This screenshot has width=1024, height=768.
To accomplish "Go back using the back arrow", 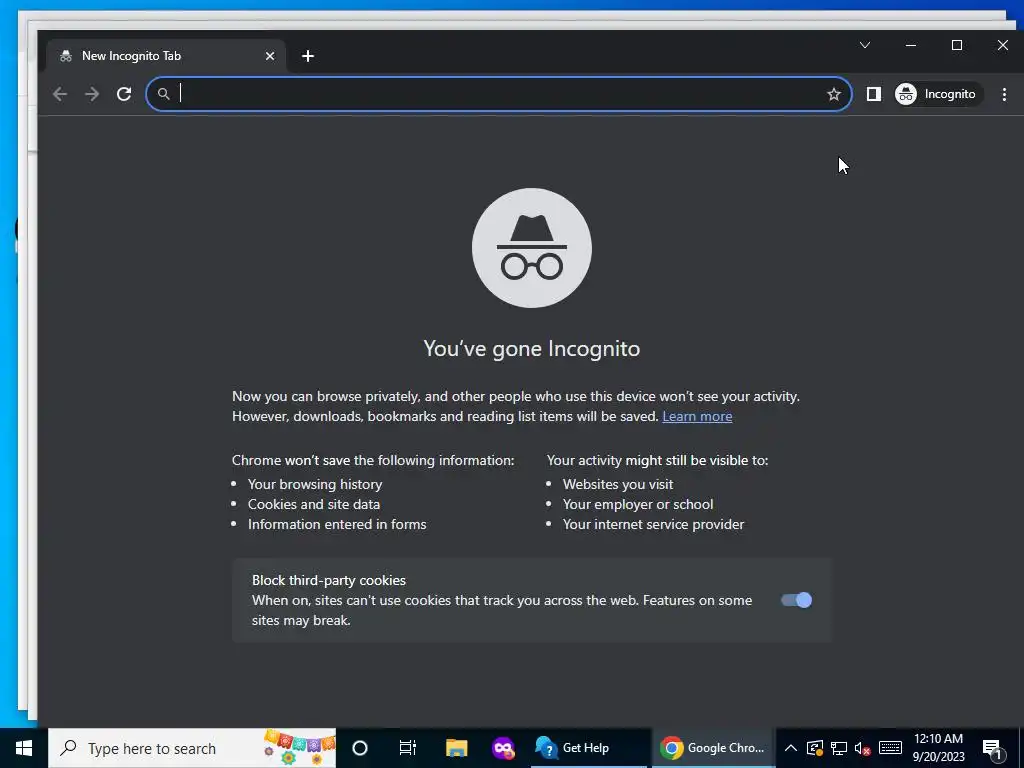I will (60, 94).
